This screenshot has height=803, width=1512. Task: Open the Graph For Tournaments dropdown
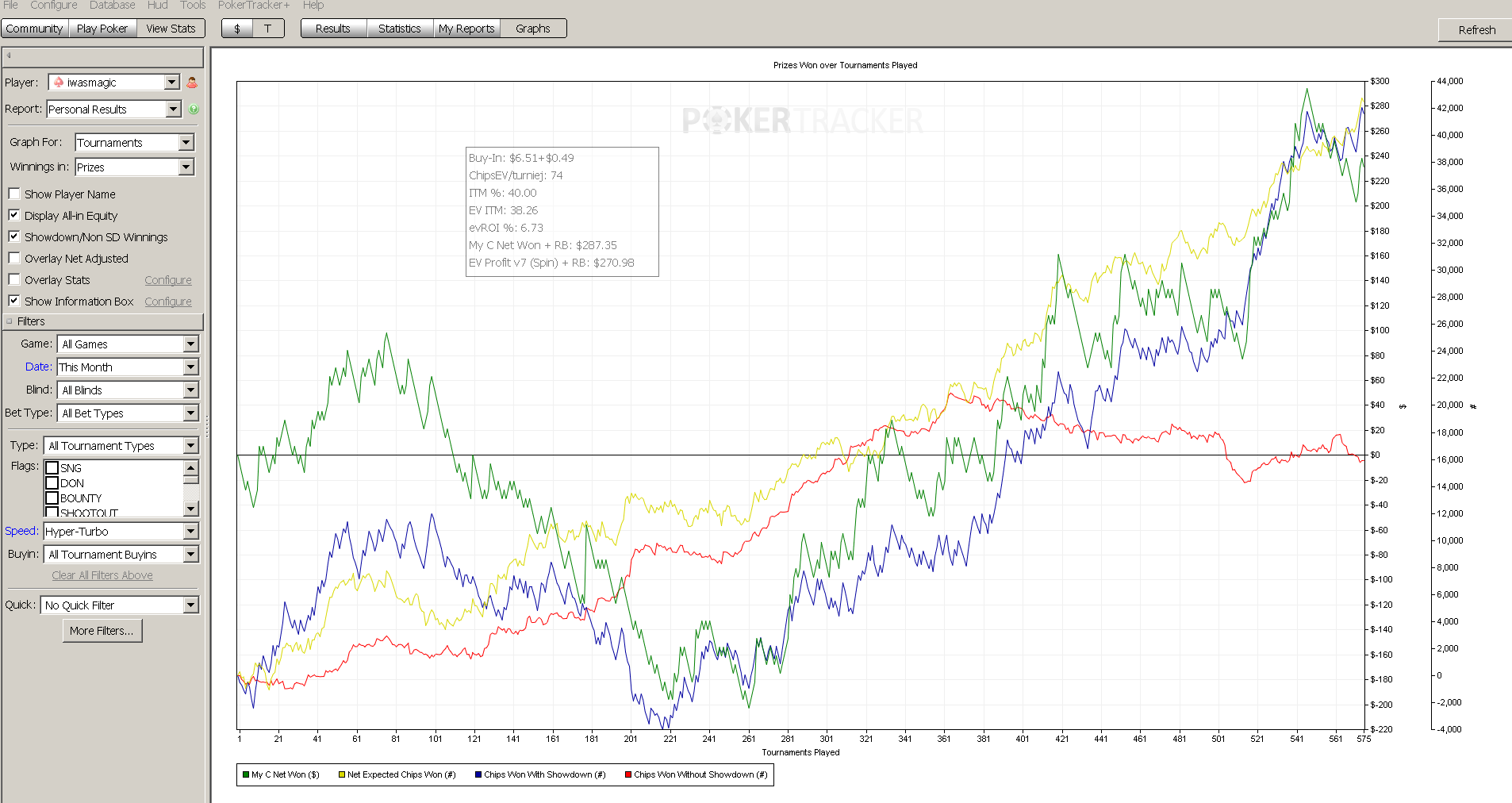click(x=135, y=143)
